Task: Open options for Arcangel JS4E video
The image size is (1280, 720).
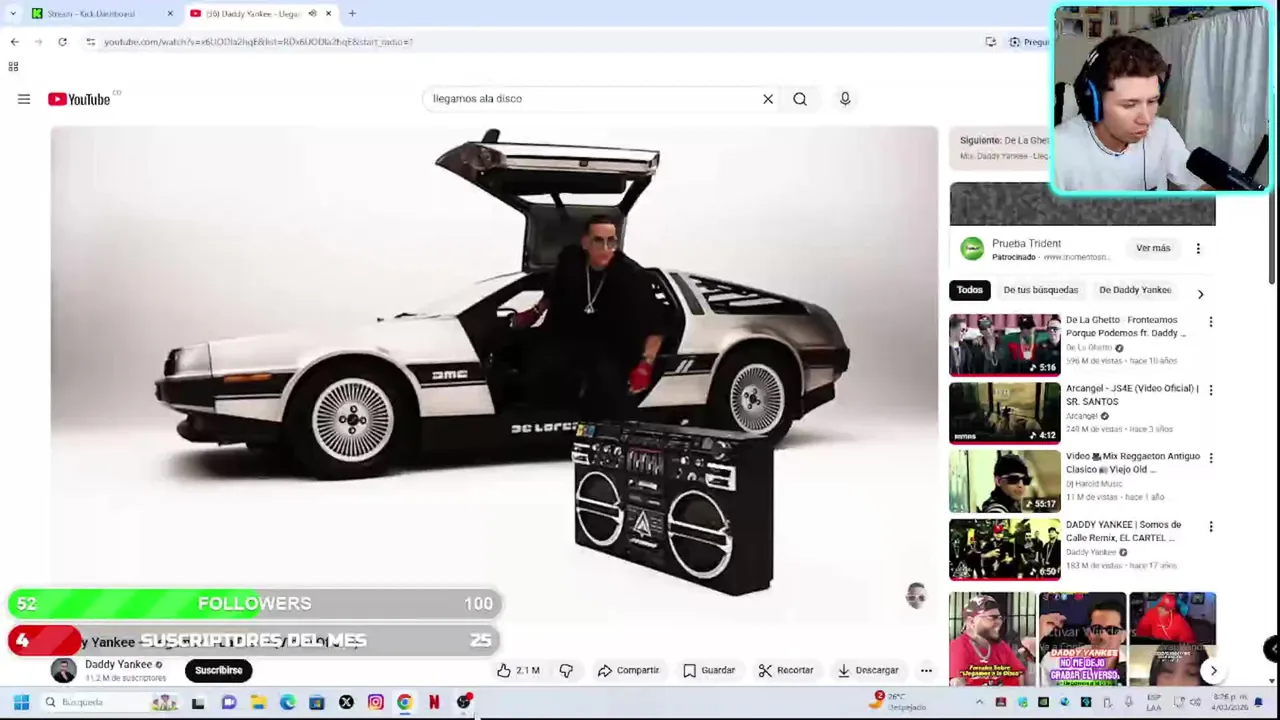Action: point(1210,390)
